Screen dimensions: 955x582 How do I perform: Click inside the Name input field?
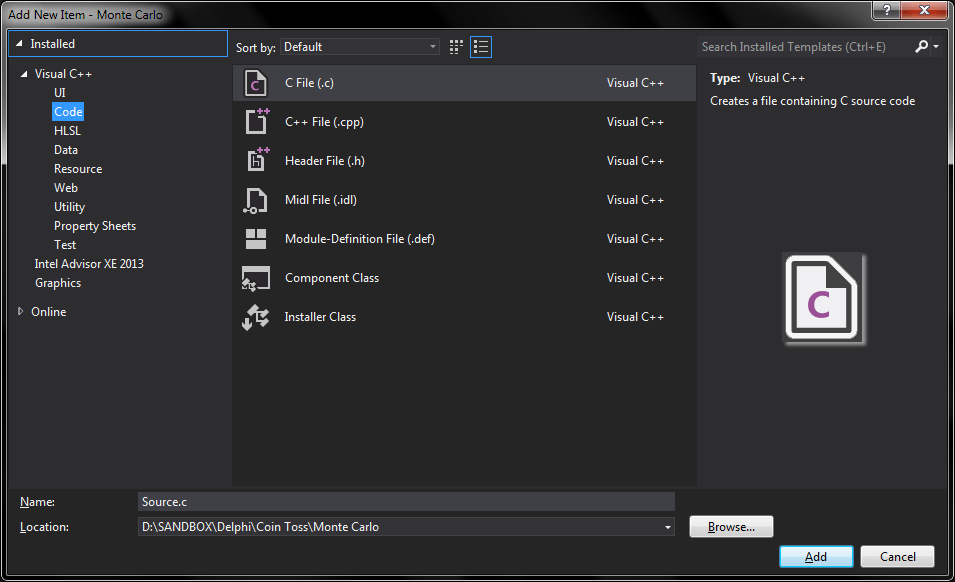tap(400, 501)
